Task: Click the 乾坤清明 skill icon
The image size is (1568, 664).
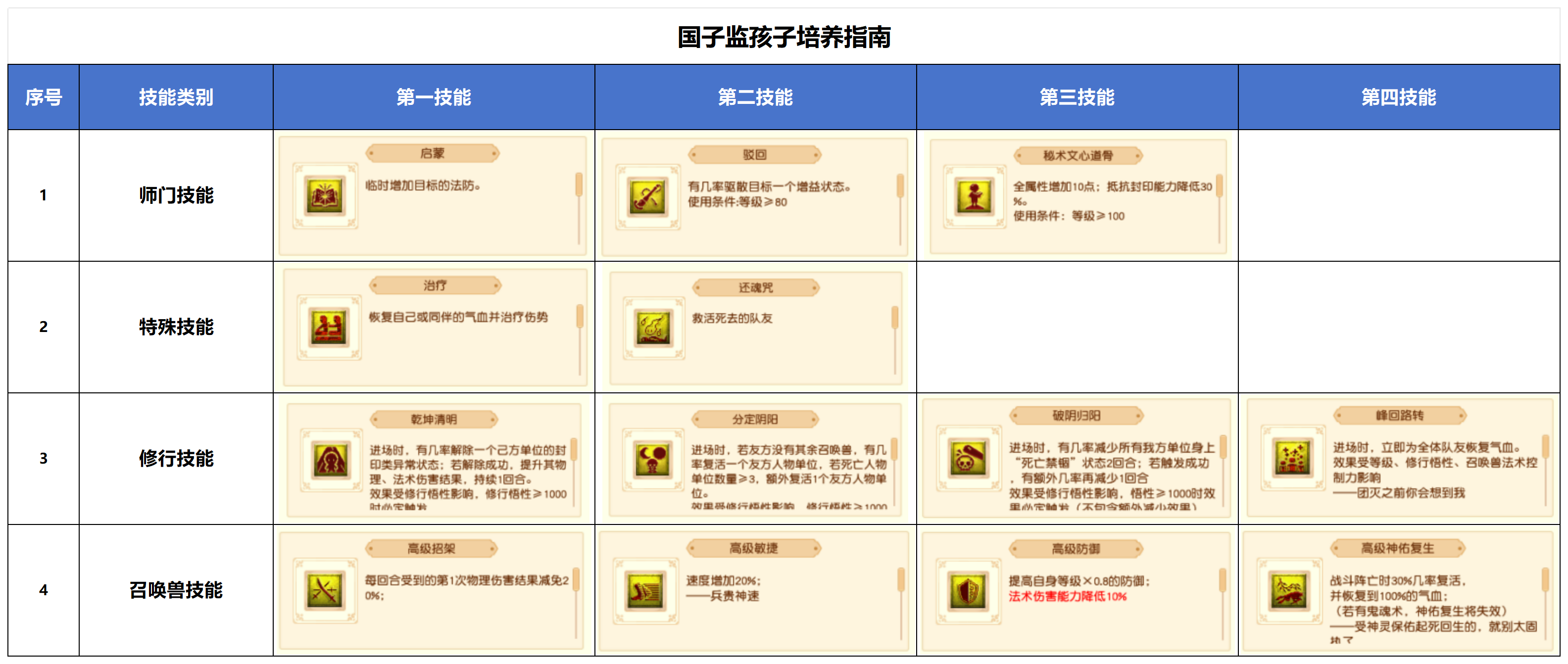Action: point(331,460)
